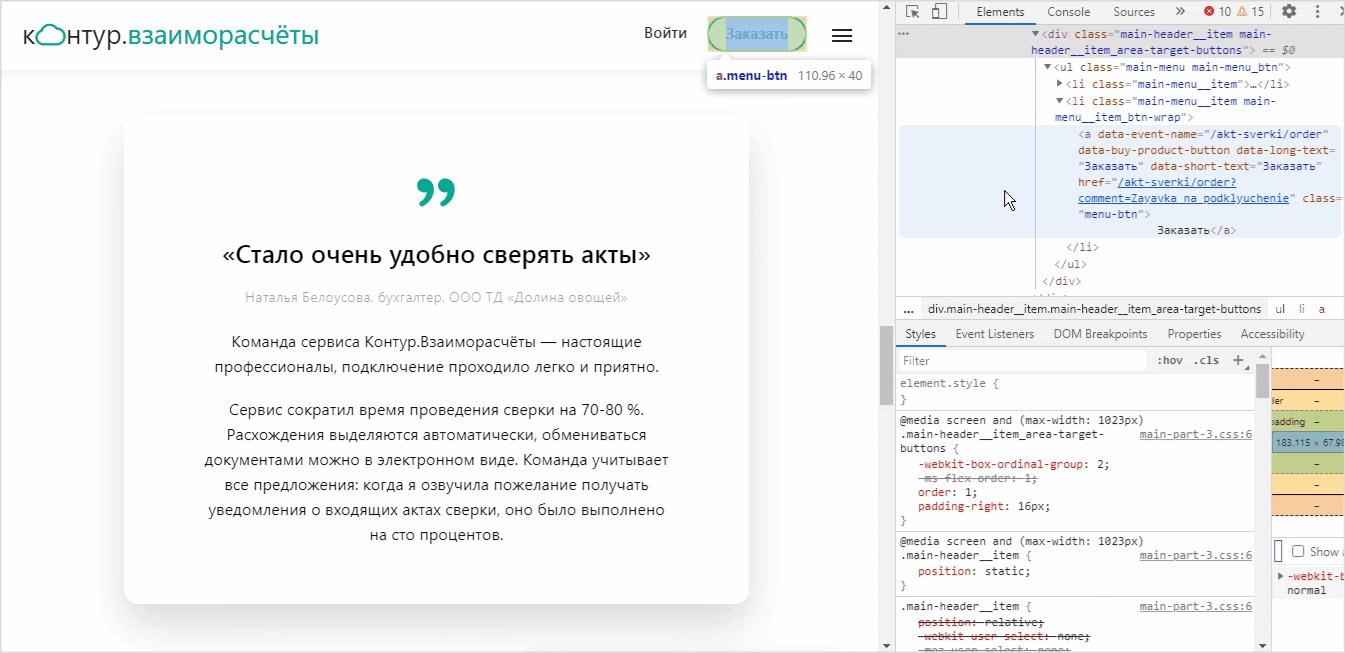Click the webpage vertical scrollbar thumb
The height and width of the screenshot is (653, 1345).
pos(886,365)
